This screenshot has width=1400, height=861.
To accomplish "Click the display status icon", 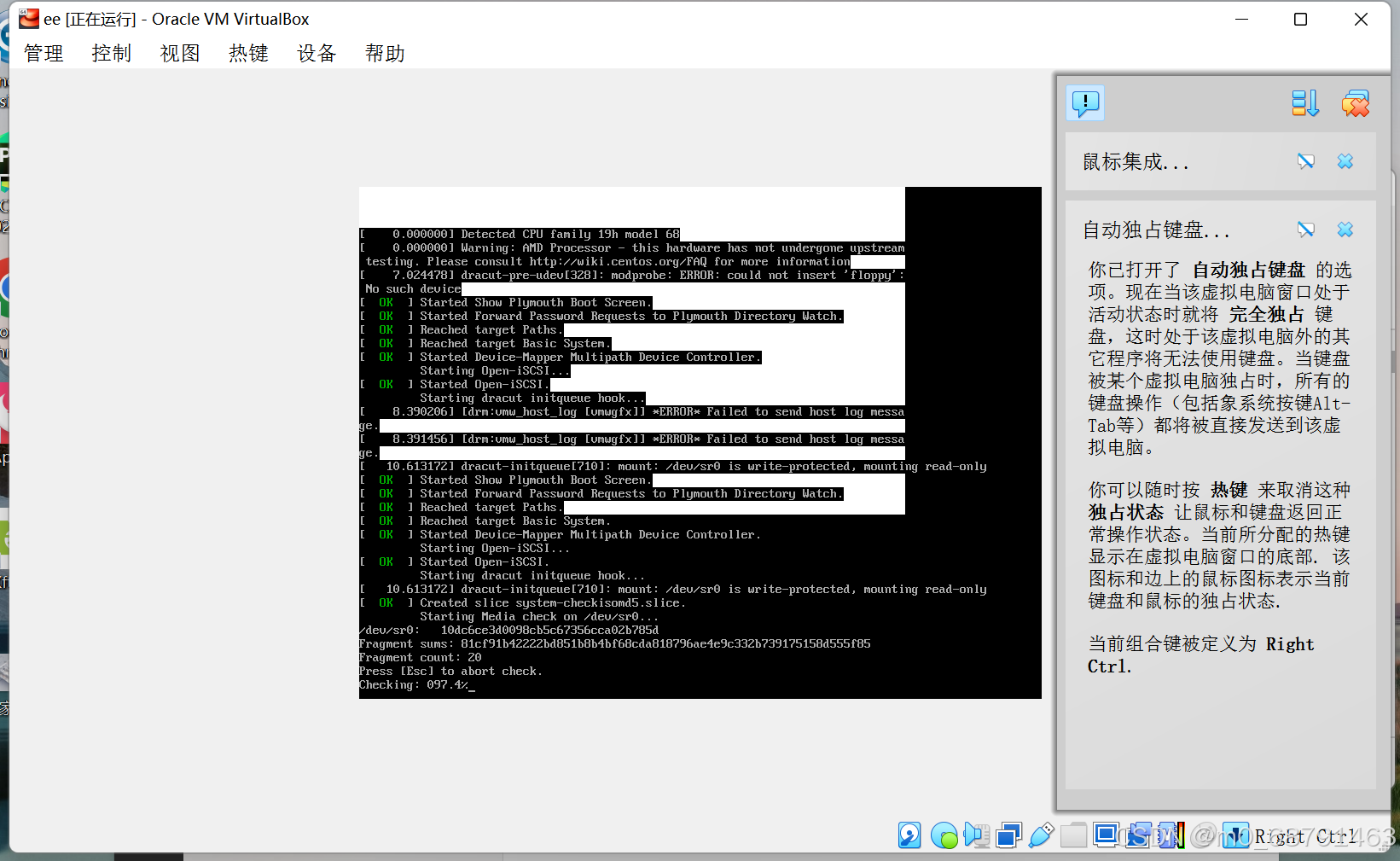I will pos(1106,835).
